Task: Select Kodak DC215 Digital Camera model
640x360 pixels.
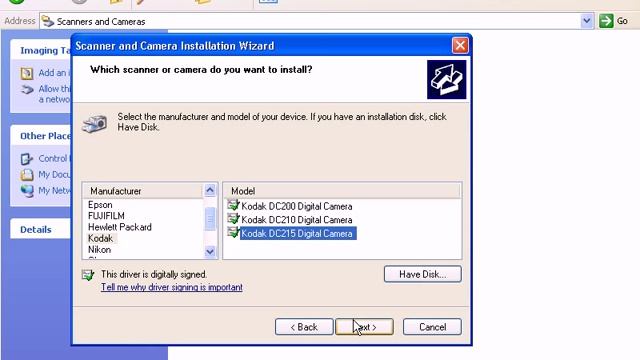Action: (298, 233)
